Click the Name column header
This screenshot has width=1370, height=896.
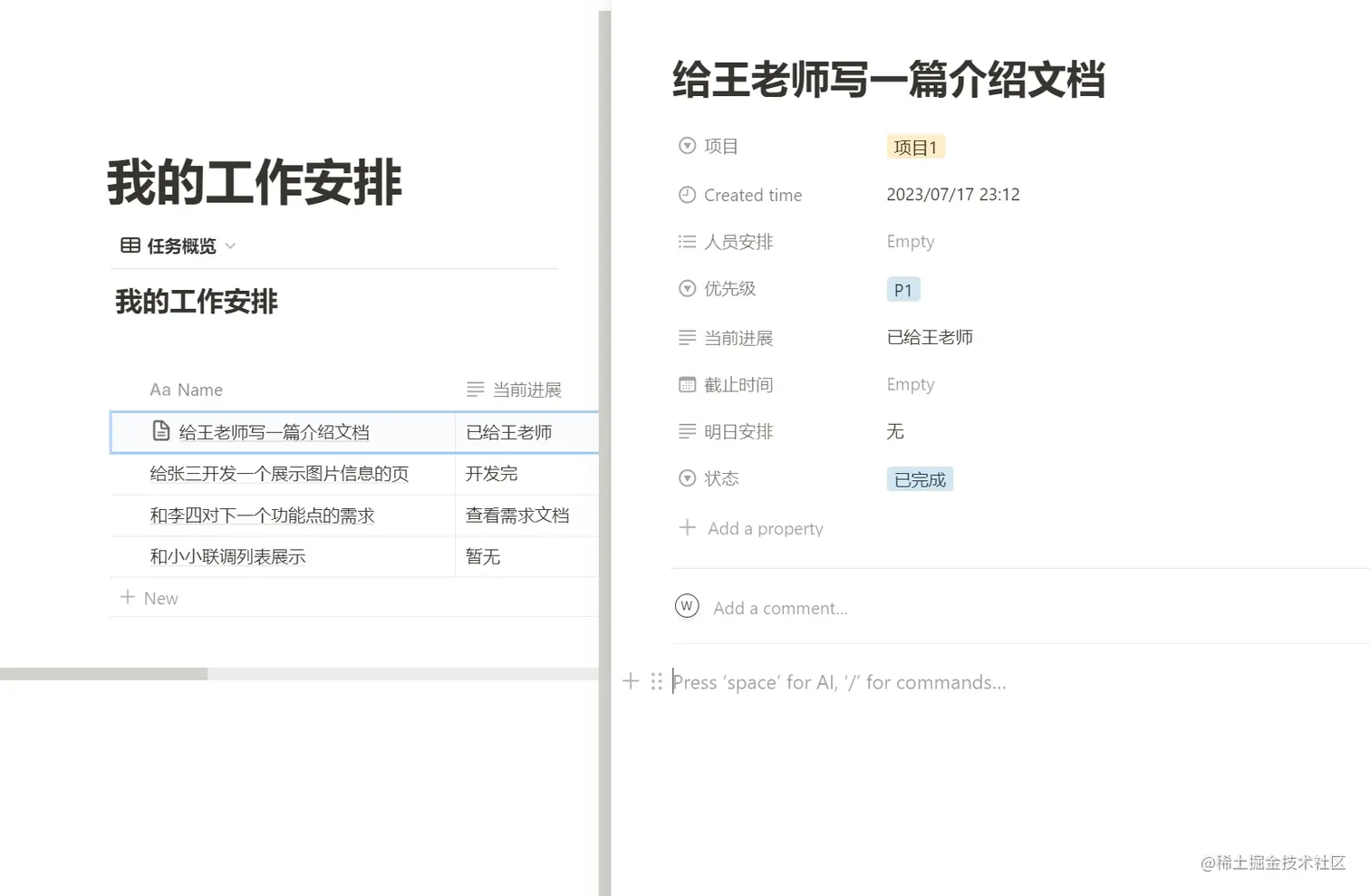pos(187,390)
